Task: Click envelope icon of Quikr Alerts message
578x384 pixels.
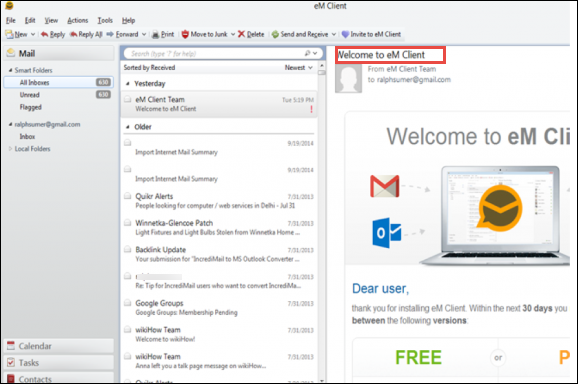Action: point(128,196)
